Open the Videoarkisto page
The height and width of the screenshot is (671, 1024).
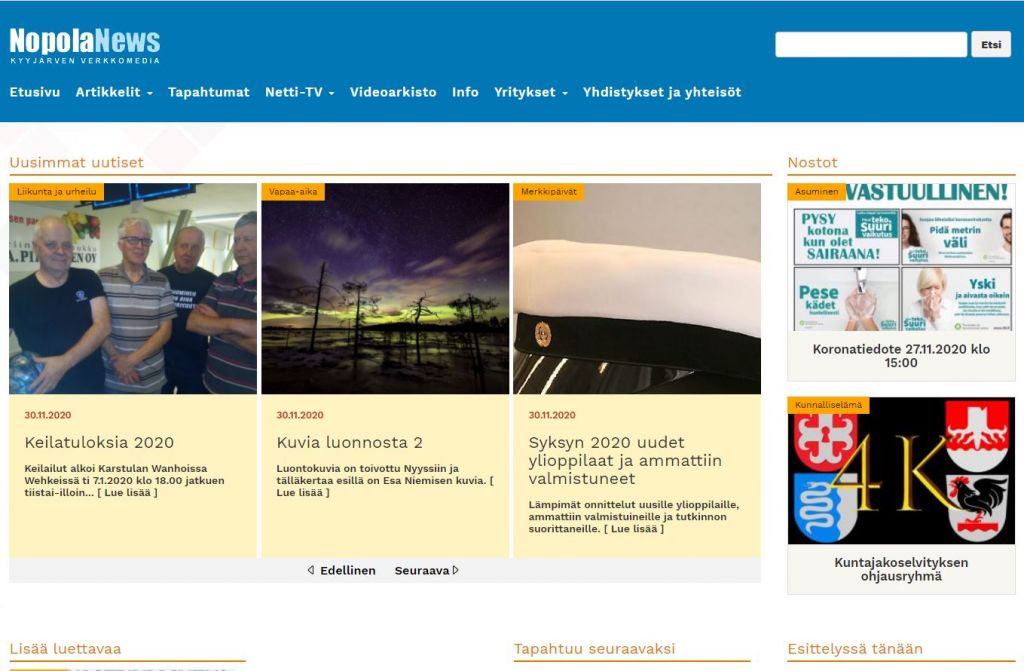click(x=393, y=92)
